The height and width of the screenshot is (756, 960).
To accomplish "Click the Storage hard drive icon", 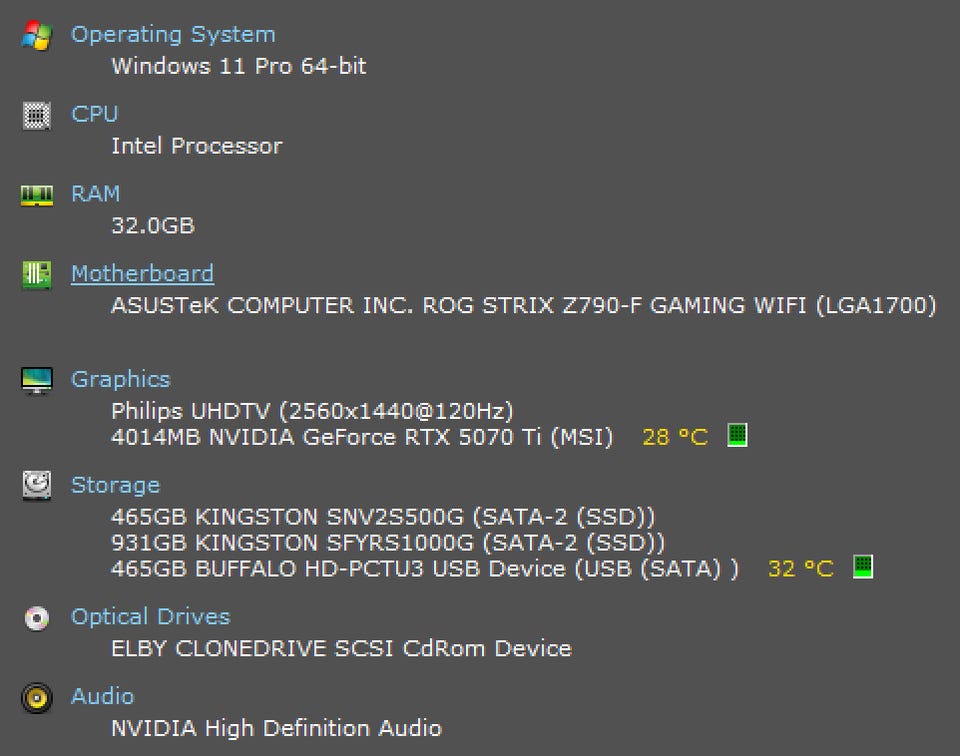I will (x=36, y=486).
